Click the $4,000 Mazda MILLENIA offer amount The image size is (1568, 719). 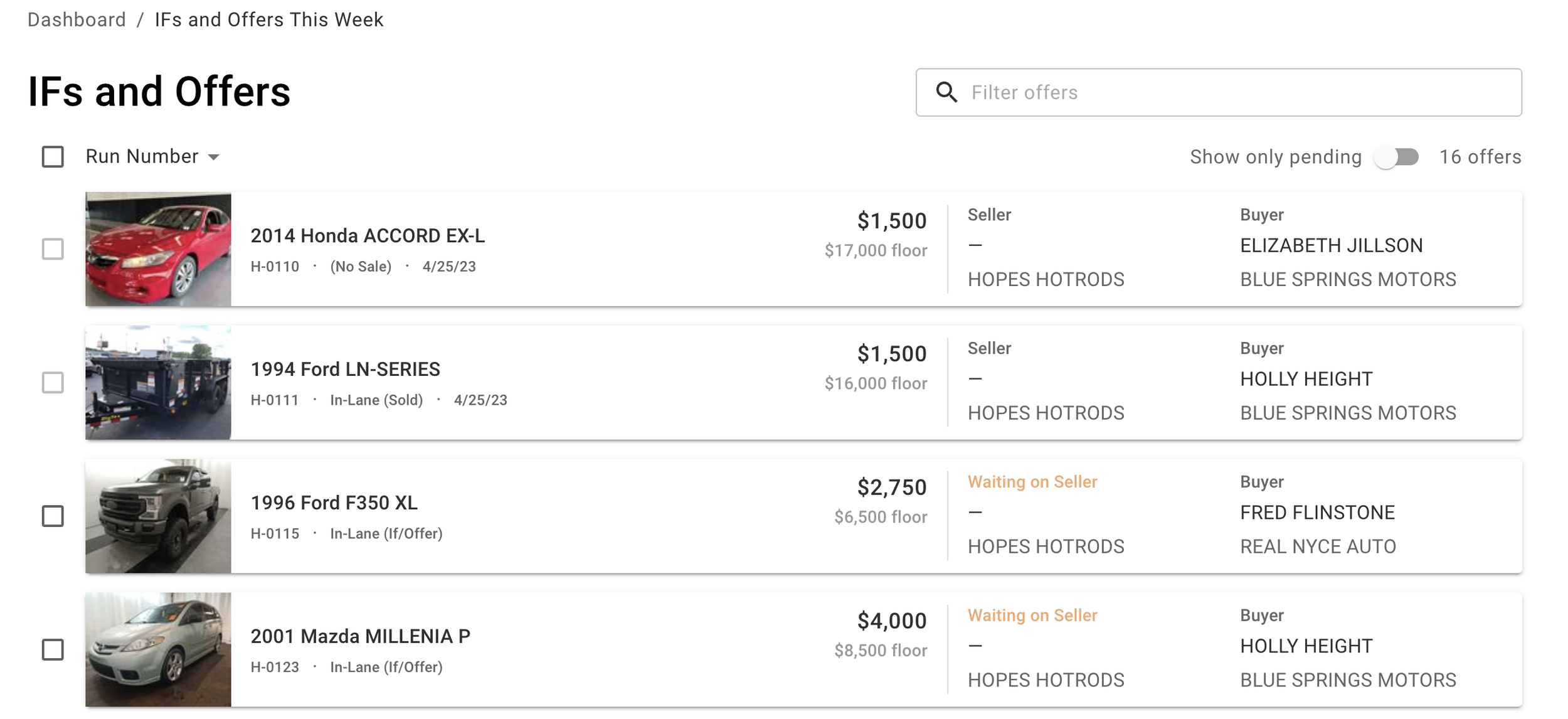891,621
